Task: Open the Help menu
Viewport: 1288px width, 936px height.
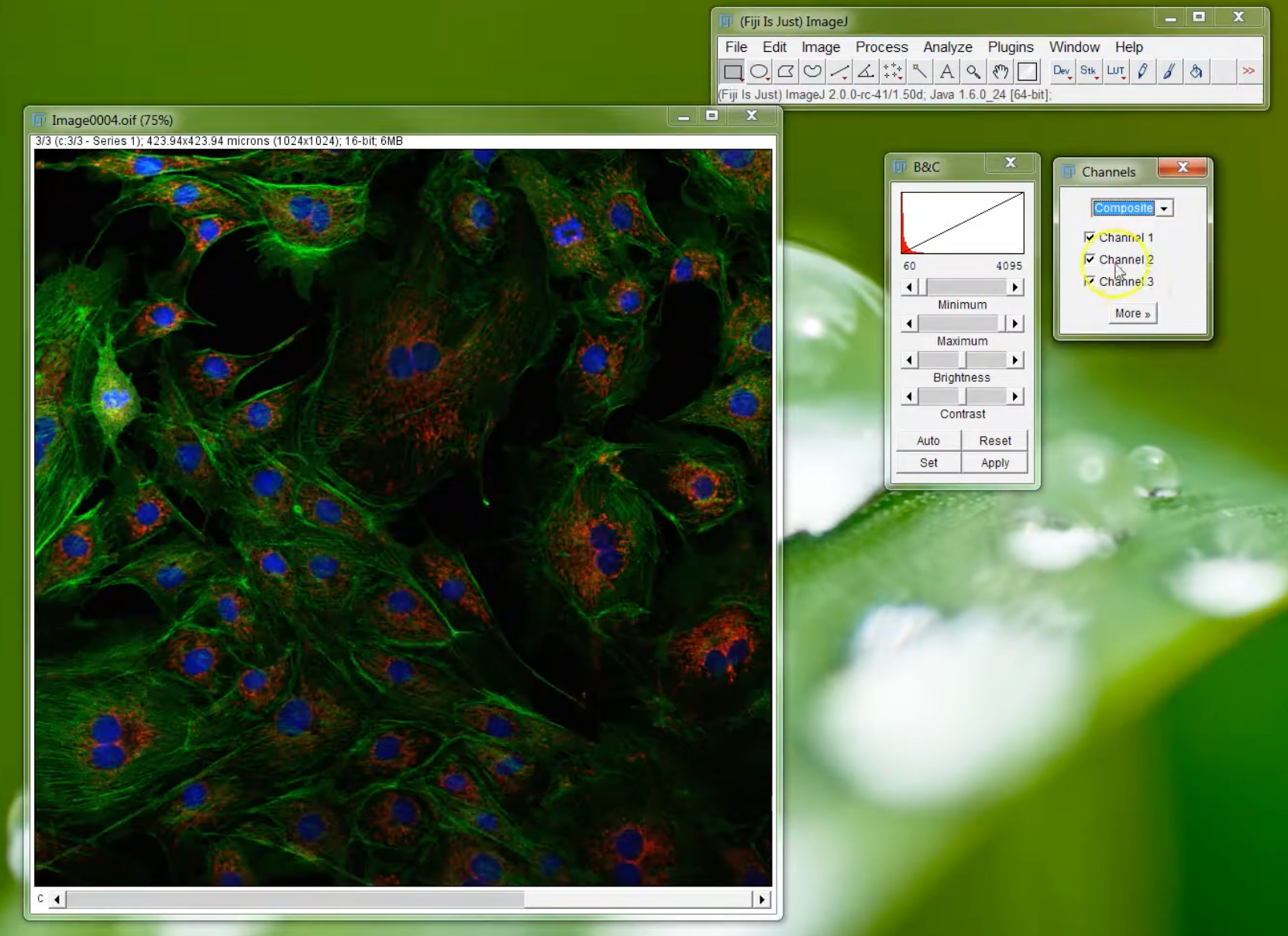Action: click(1129, 47)
